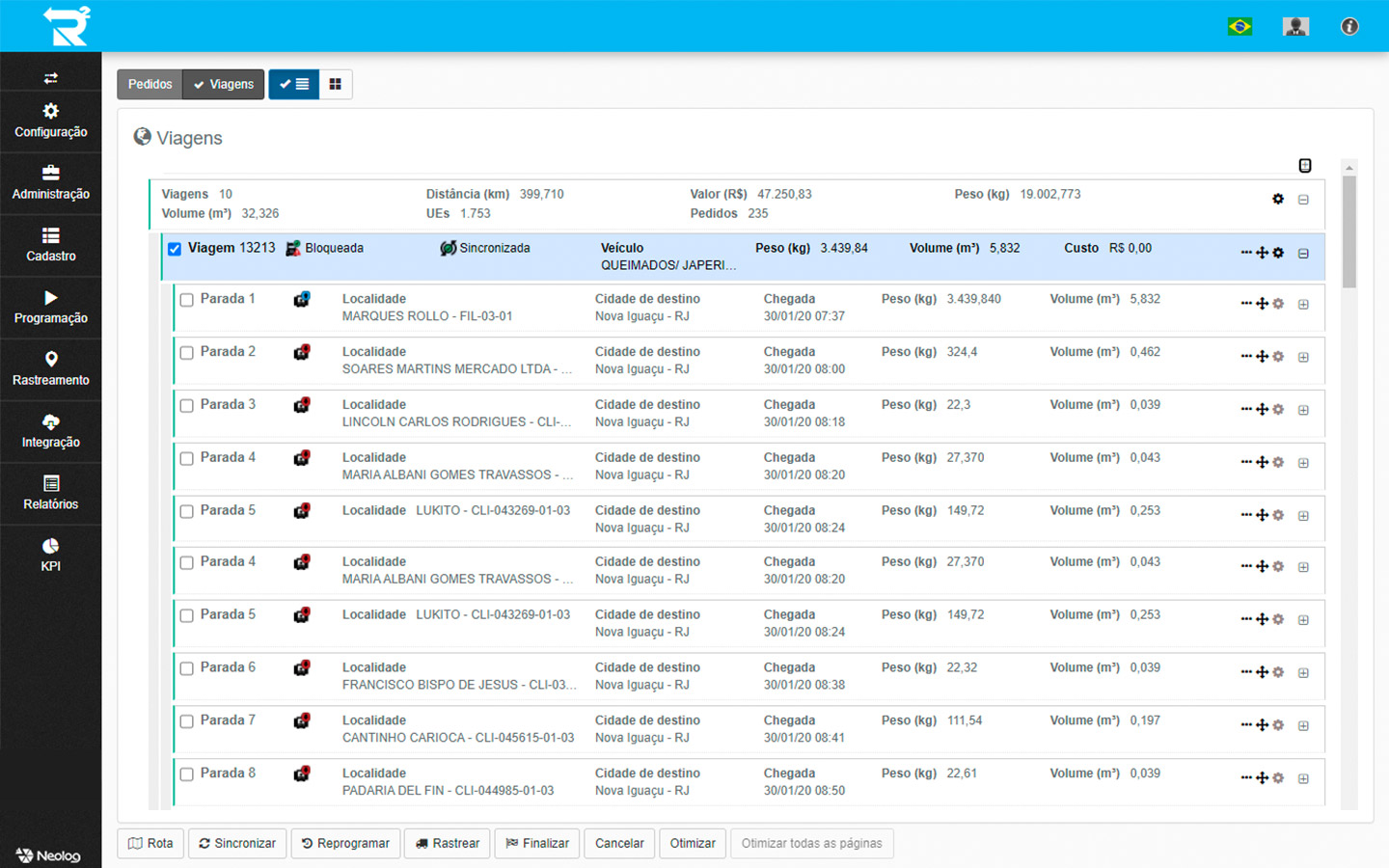Click move icon on Parada 1 row
The height and width of the screenshot is (868, 1389).
(1262, 304)
